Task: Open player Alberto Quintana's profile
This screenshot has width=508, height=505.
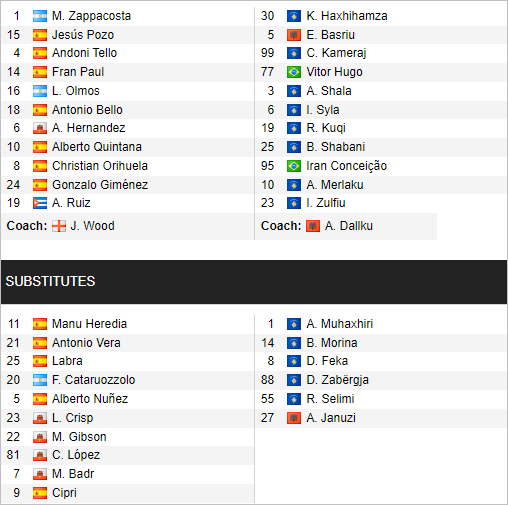Action: (97, 147)
